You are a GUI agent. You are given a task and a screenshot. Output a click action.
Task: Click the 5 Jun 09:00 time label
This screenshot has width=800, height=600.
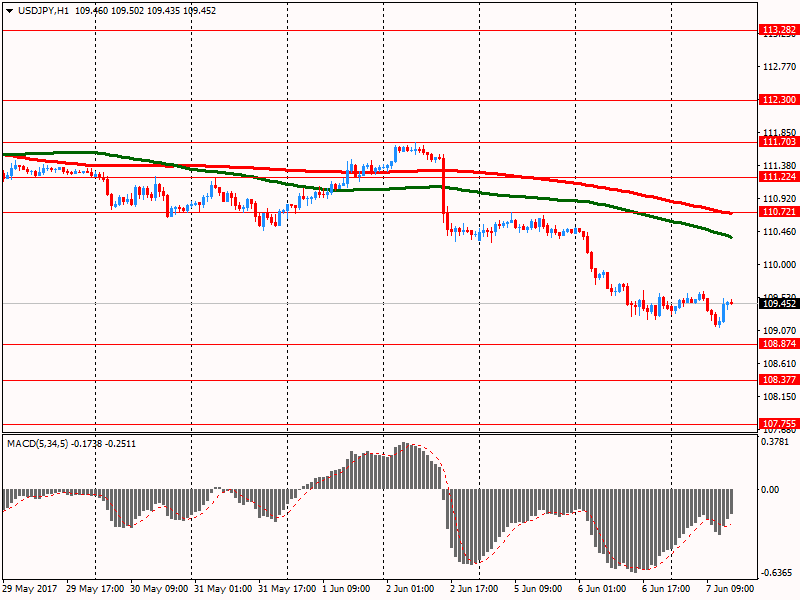point(538,589)
